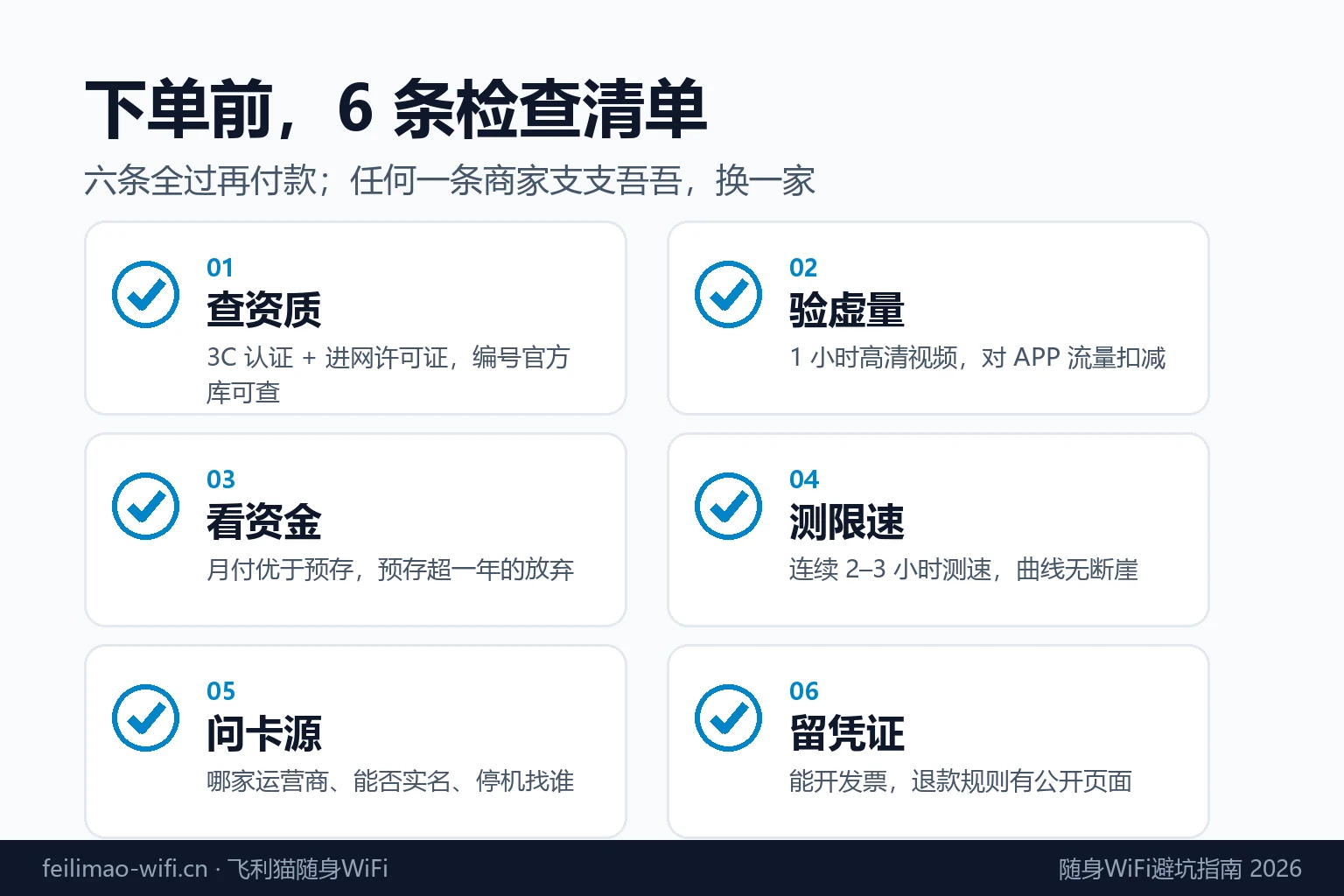The image size is (1344, 896).
Task: Click the checkmark icon beside 查资质
Action: coord(146,295)
